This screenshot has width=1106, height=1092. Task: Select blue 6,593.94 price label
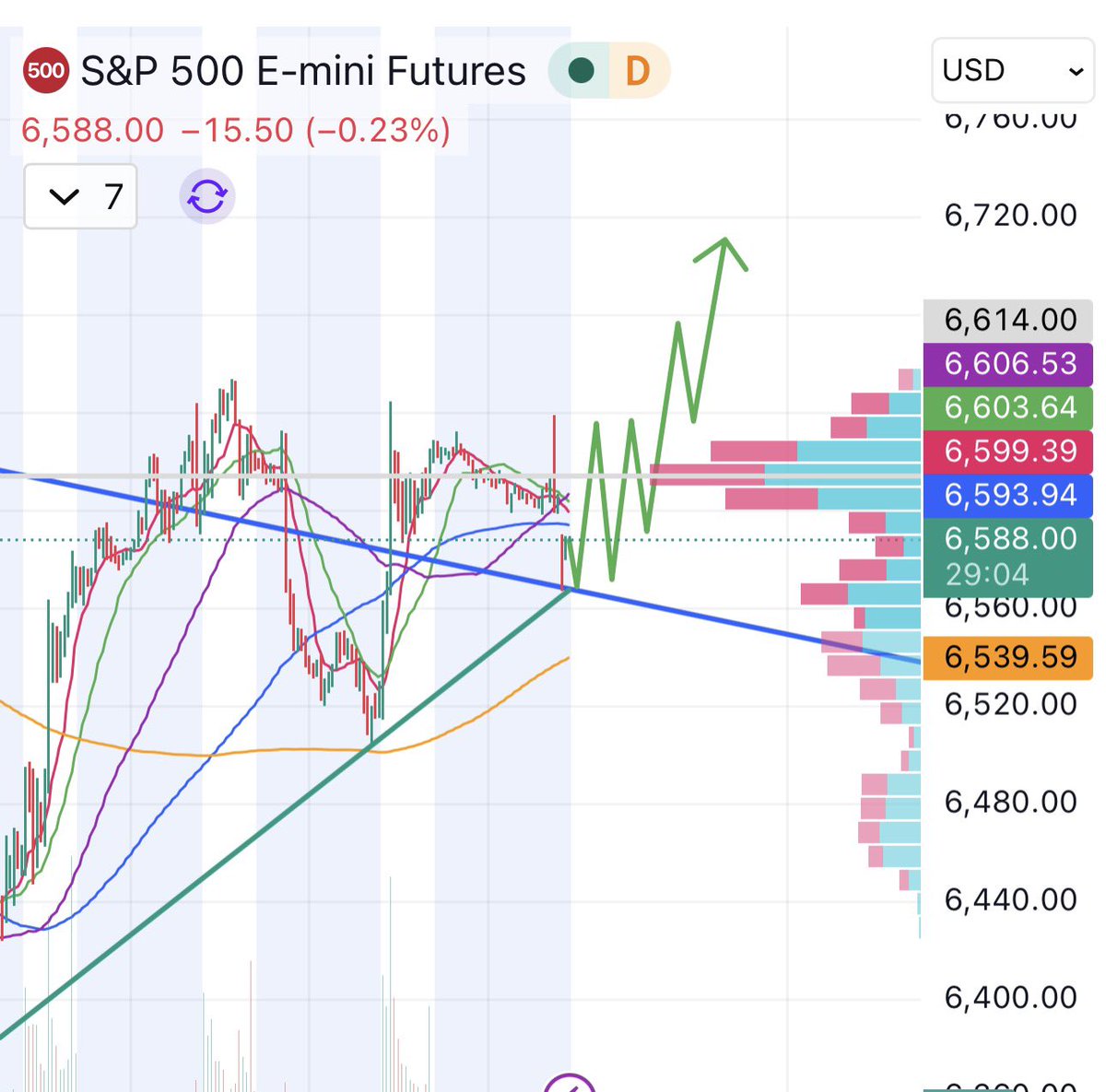point(1007,496)
